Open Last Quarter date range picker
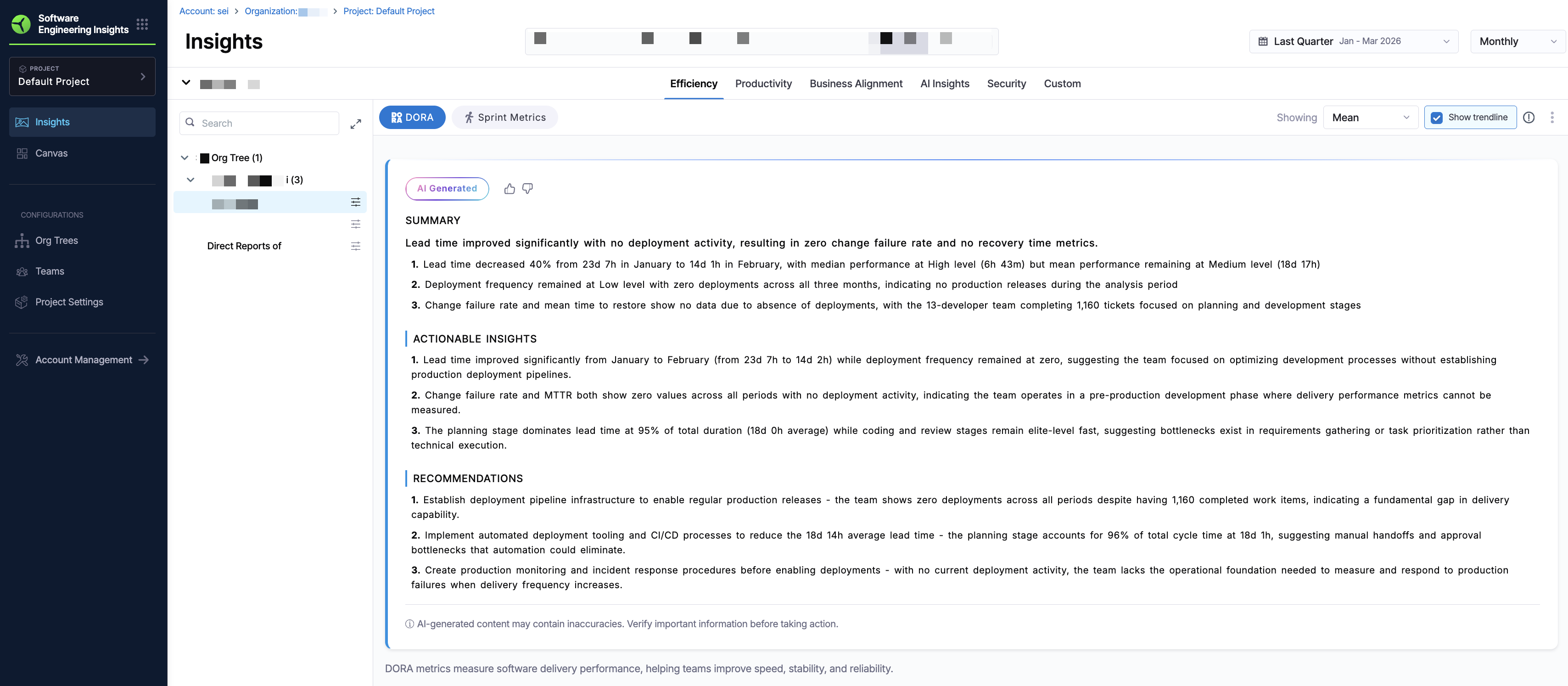Image resolution: width=1568 pixels, height=686 pixels. click(1354, 41)
